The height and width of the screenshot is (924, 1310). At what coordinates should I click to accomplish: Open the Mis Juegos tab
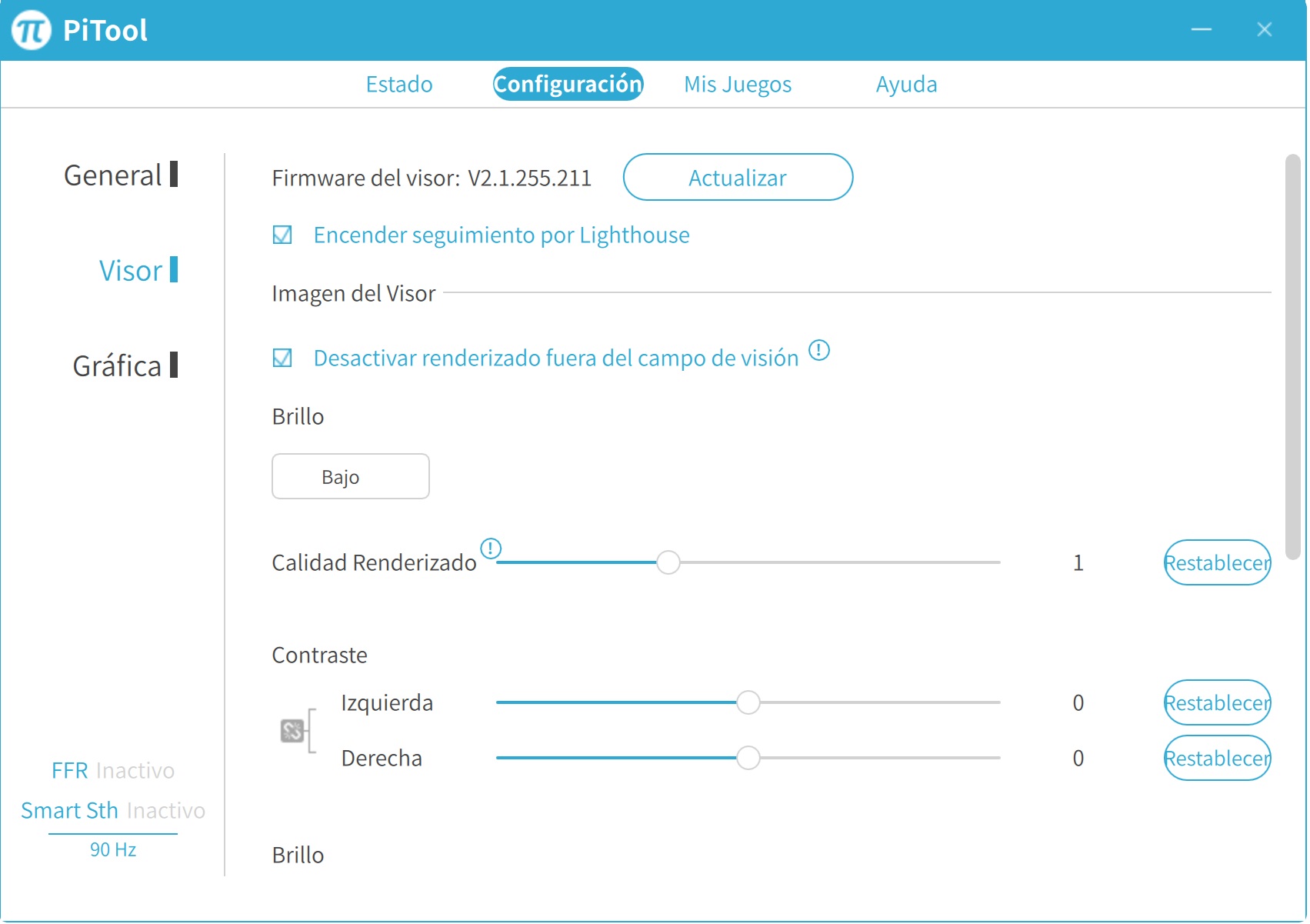(x=738, y=84)
